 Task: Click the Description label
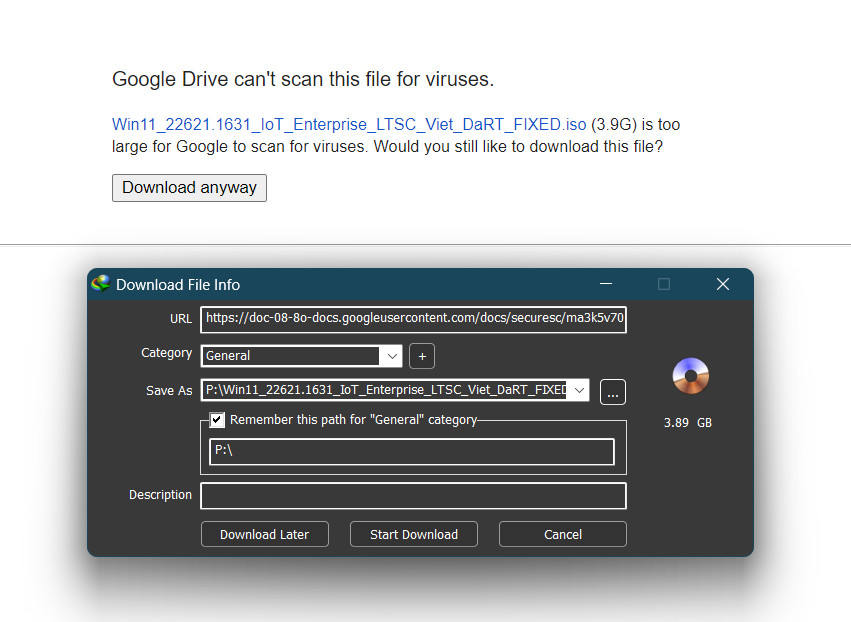[x=160, y=495]
